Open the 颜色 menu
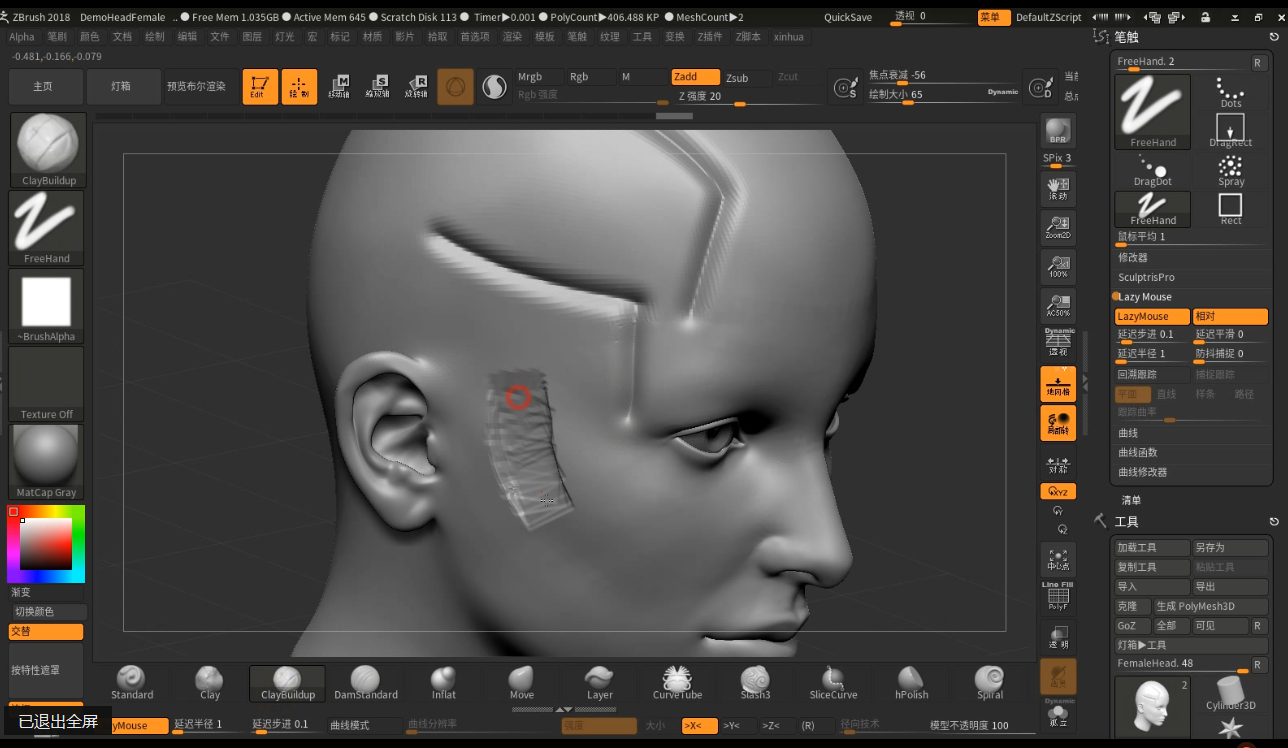The width and height of the screenshot is (1288, 748). (x=90, y=36)
